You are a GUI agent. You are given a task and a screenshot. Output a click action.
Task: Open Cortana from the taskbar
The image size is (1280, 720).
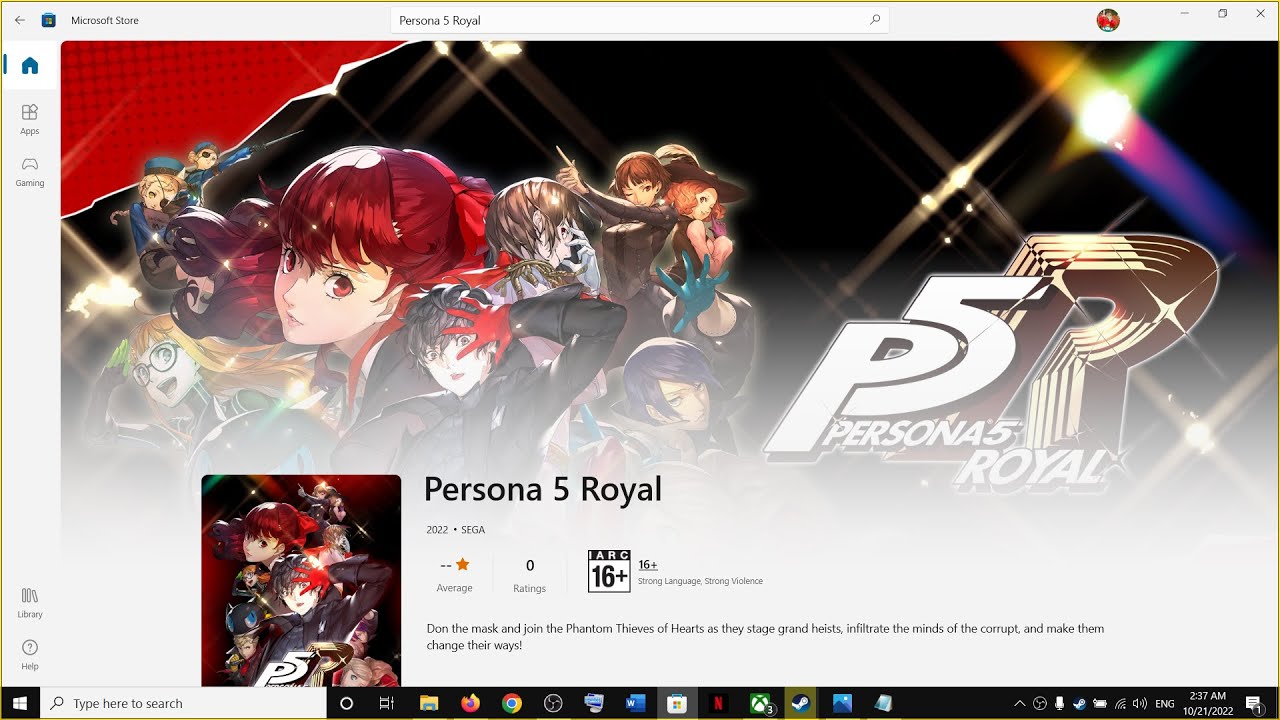pos(346,703)
